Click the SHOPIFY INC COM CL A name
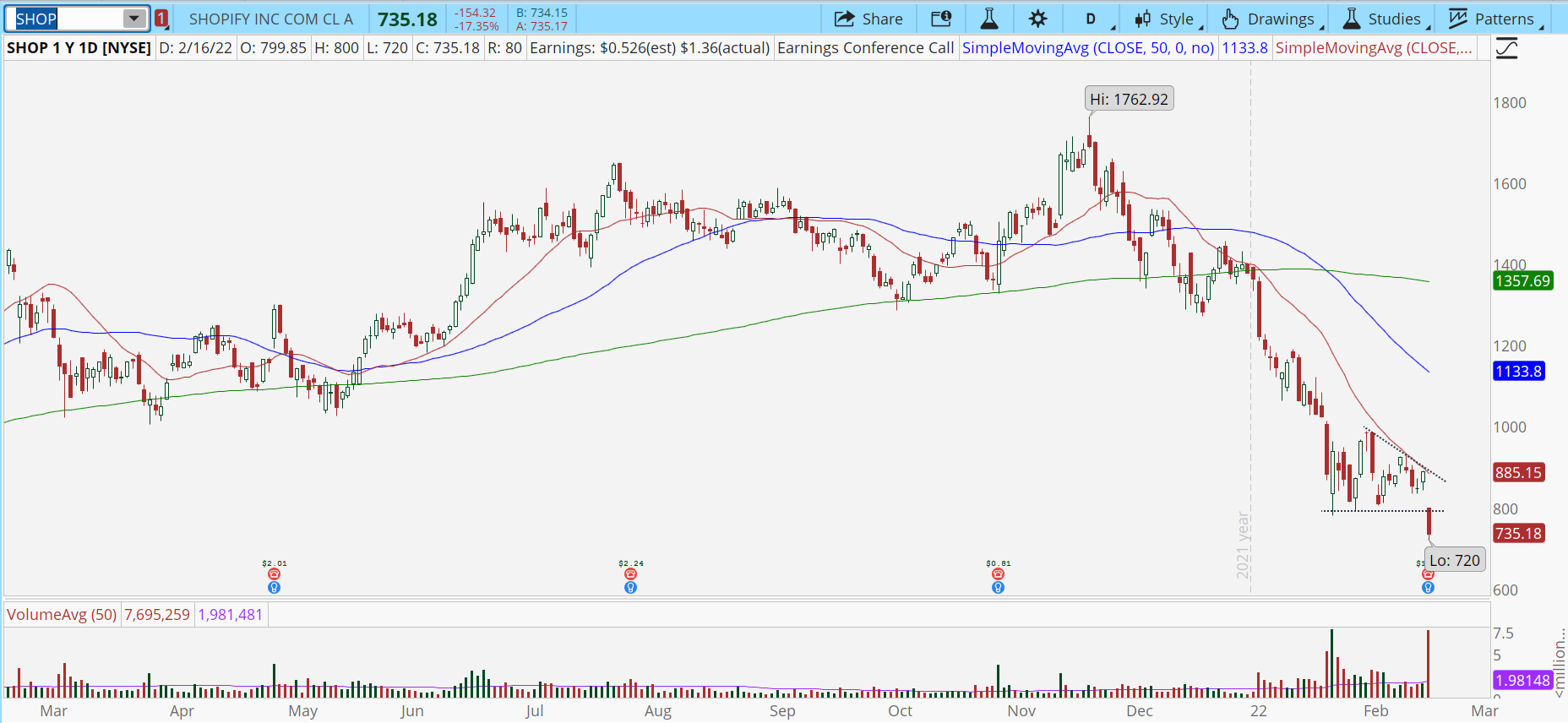Image resolution: width=1568 pixels, height=723 pixels. coord(271,19)
